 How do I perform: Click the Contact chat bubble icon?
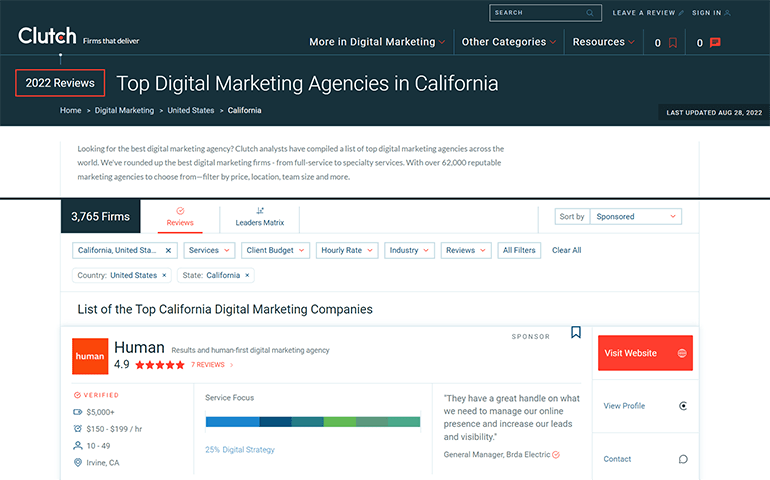pyautogui.click(x=683, y=459)
